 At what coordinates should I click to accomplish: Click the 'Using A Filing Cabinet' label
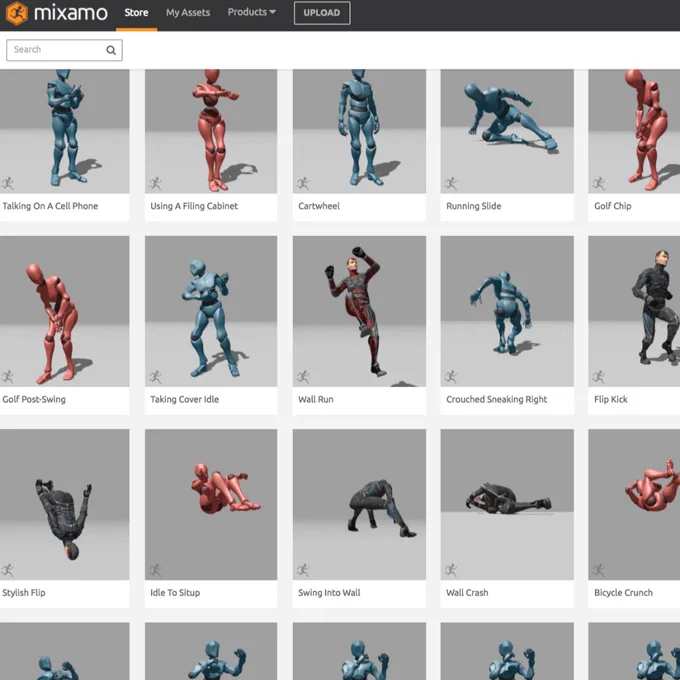(194, 206)
